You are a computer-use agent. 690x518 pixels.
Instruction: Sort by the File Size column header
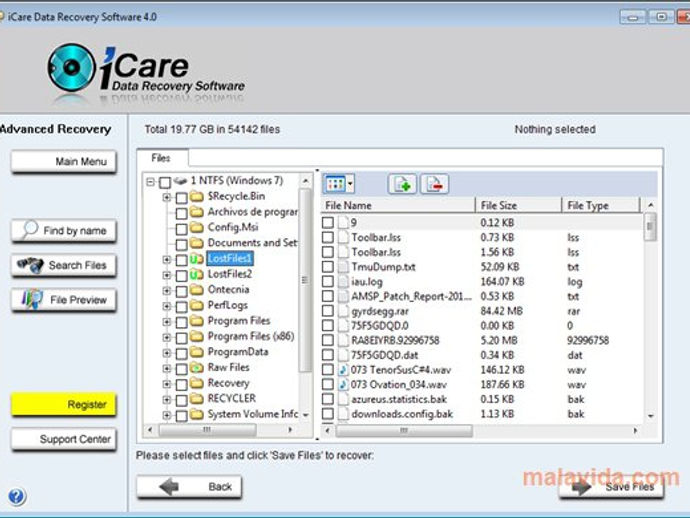click(518, 206)
